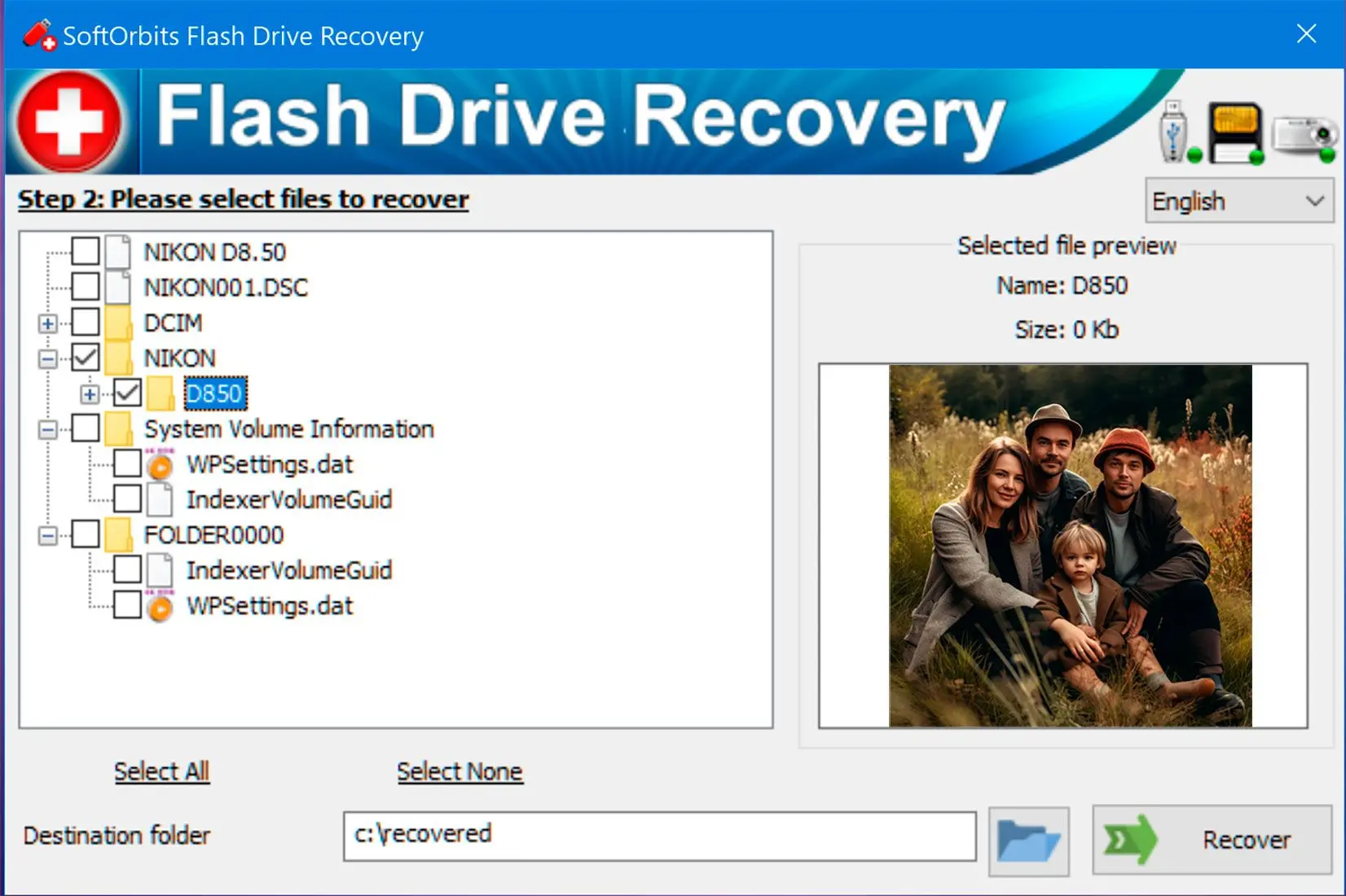Click the FOLDER0000 folder icon
This screenshot has height=896, width=1346.
(x=118, y=534)
